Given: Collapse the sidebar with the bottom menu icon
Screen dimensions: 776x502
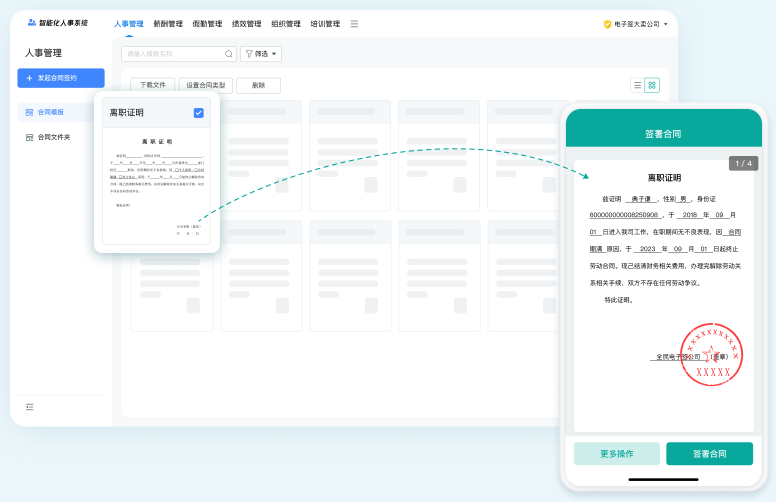Looking at the screenshot, I should [30, 407].
